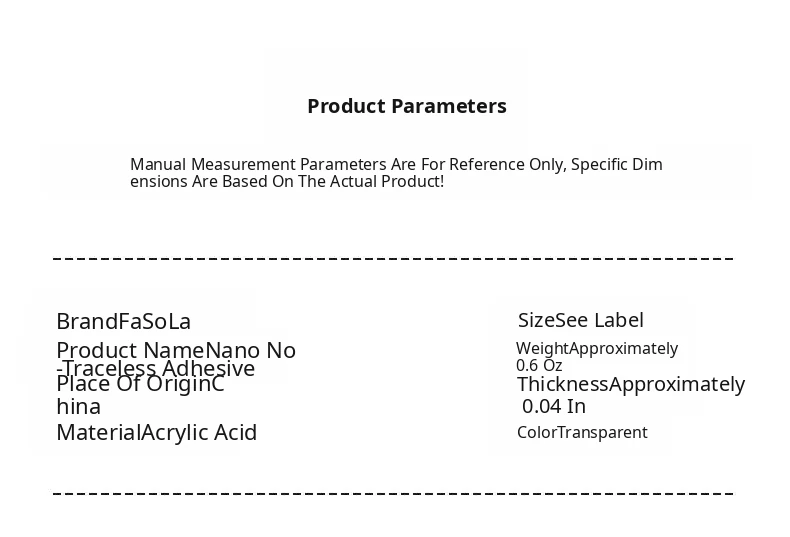Click the wrapped "hina" text
The image size is (790, 537).
[78, 407]
